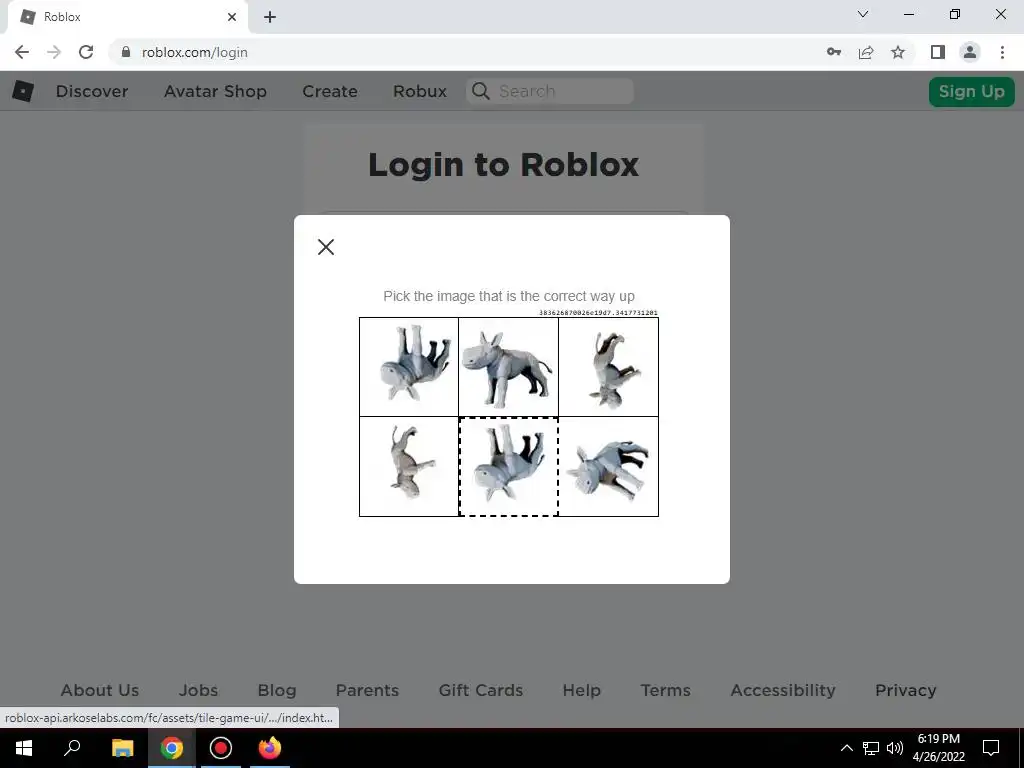Open the clock showing 6:19 PM
This screenshot has width=1024, height=768.
939,748
